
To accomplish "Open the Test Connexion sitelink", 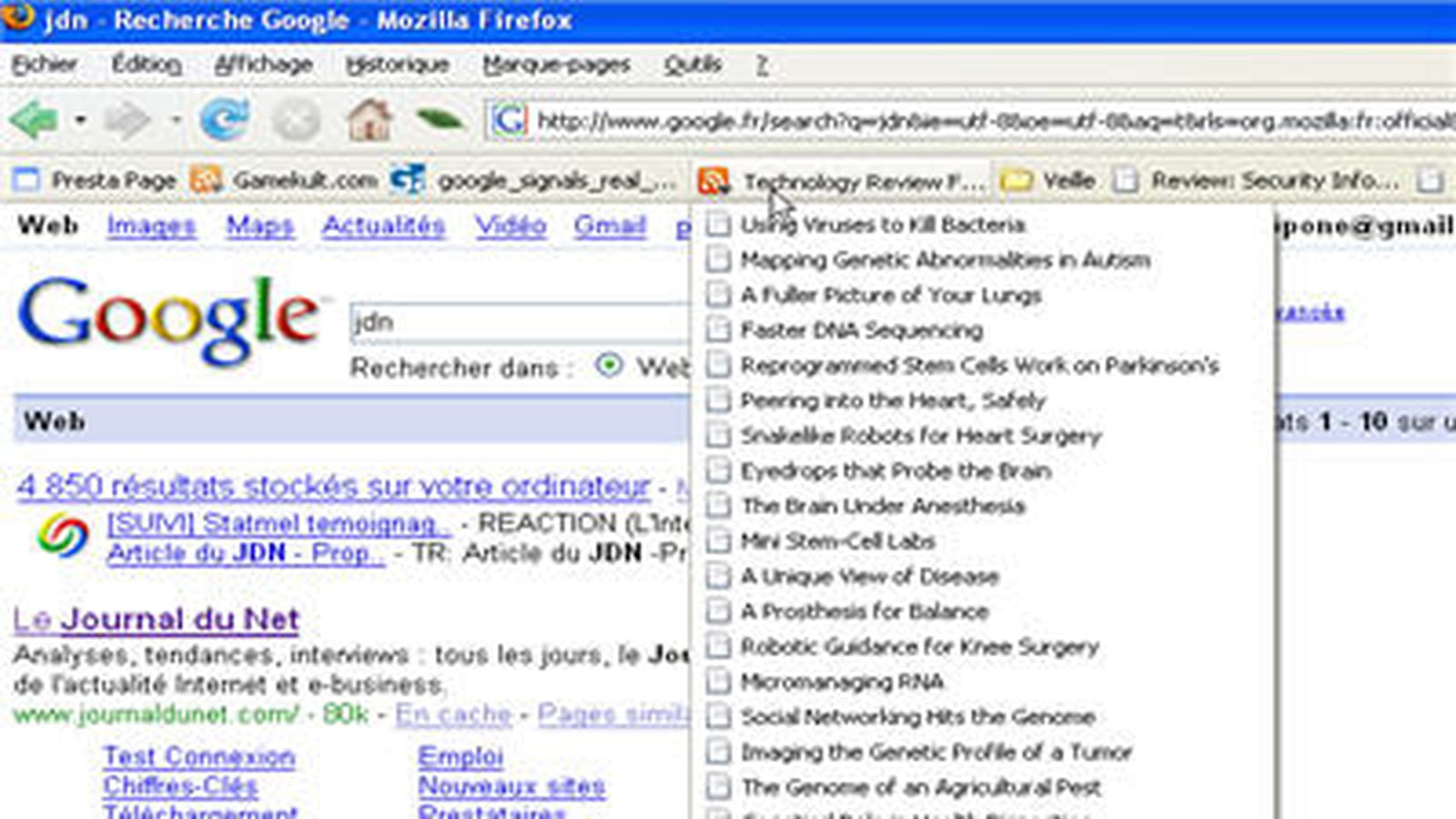I will 198,756.
